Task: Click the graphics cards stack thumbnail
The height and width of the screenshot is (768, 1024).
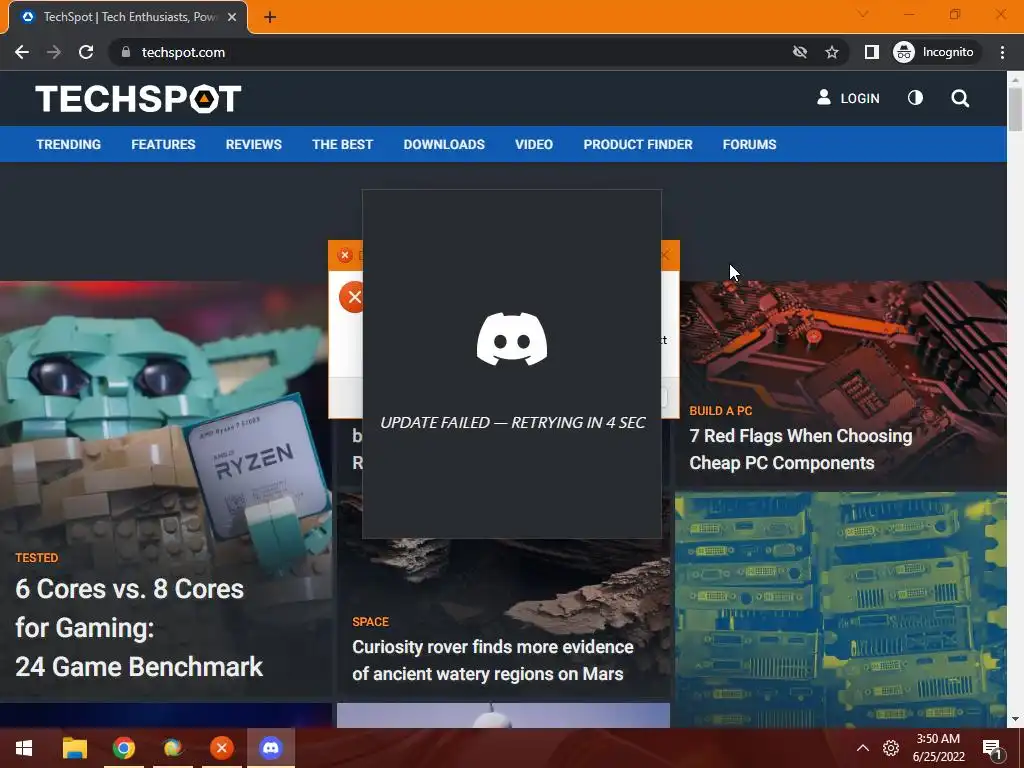Action: (x=840, y=610)
